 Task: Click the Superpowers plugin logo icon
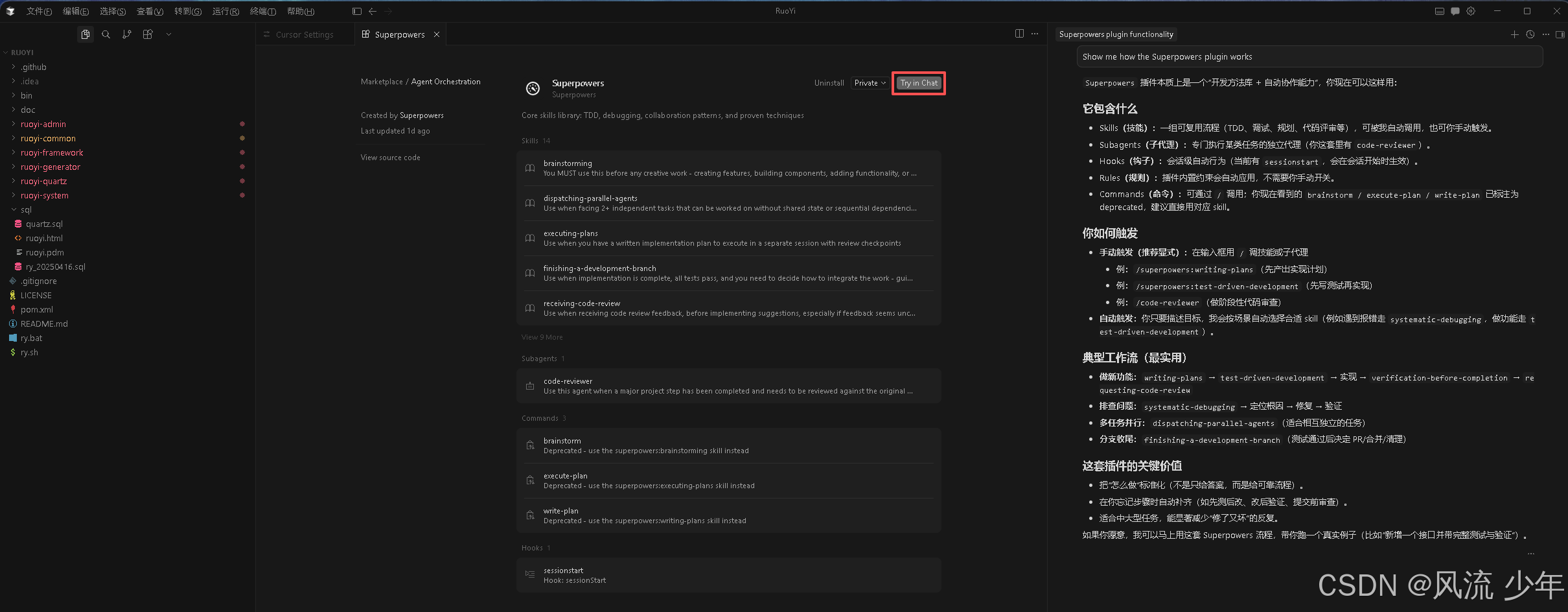point(533,88)
